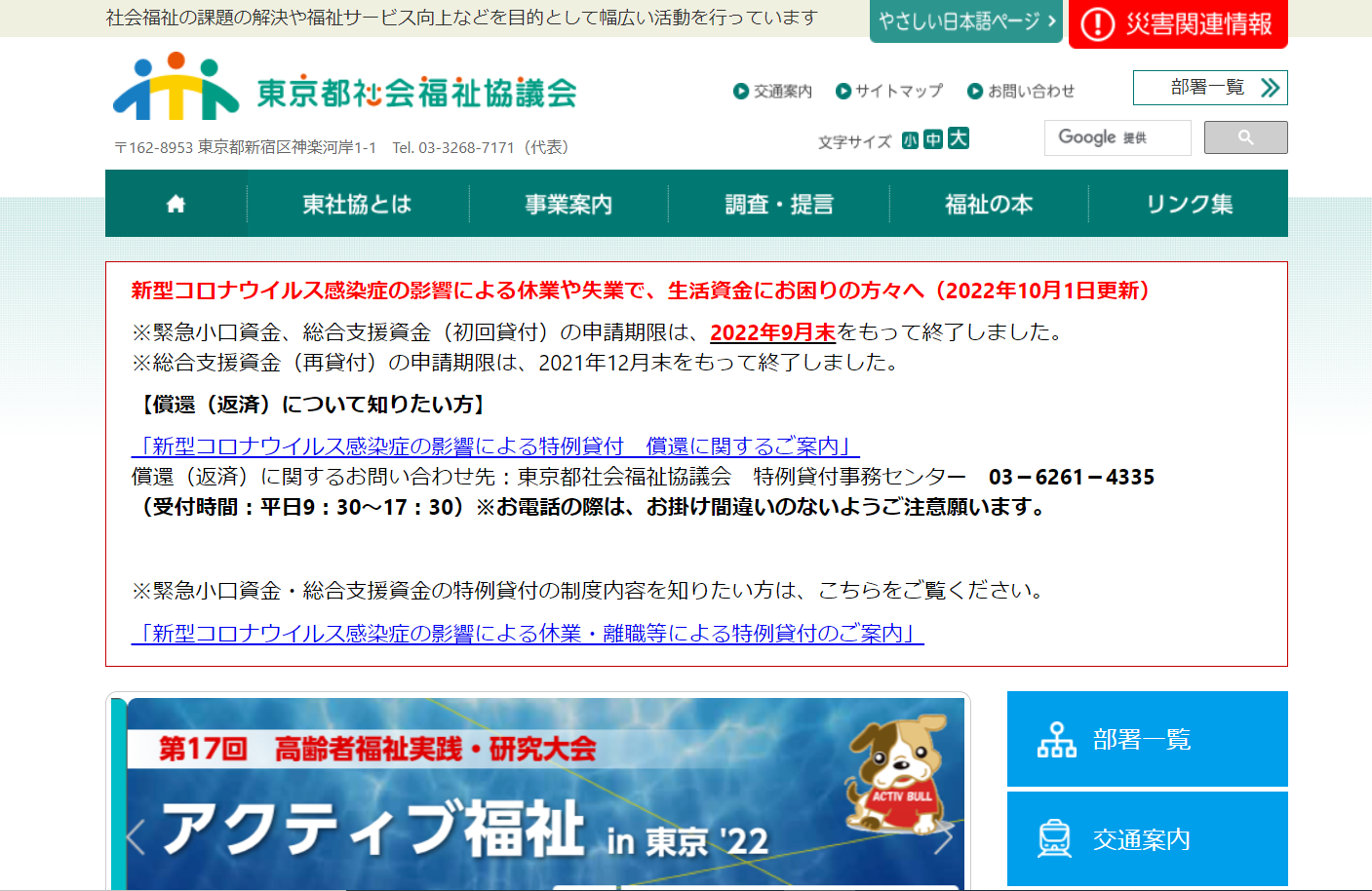Focus the Google search input field
1372x891 pixels.
click(x=1117, y=137)
